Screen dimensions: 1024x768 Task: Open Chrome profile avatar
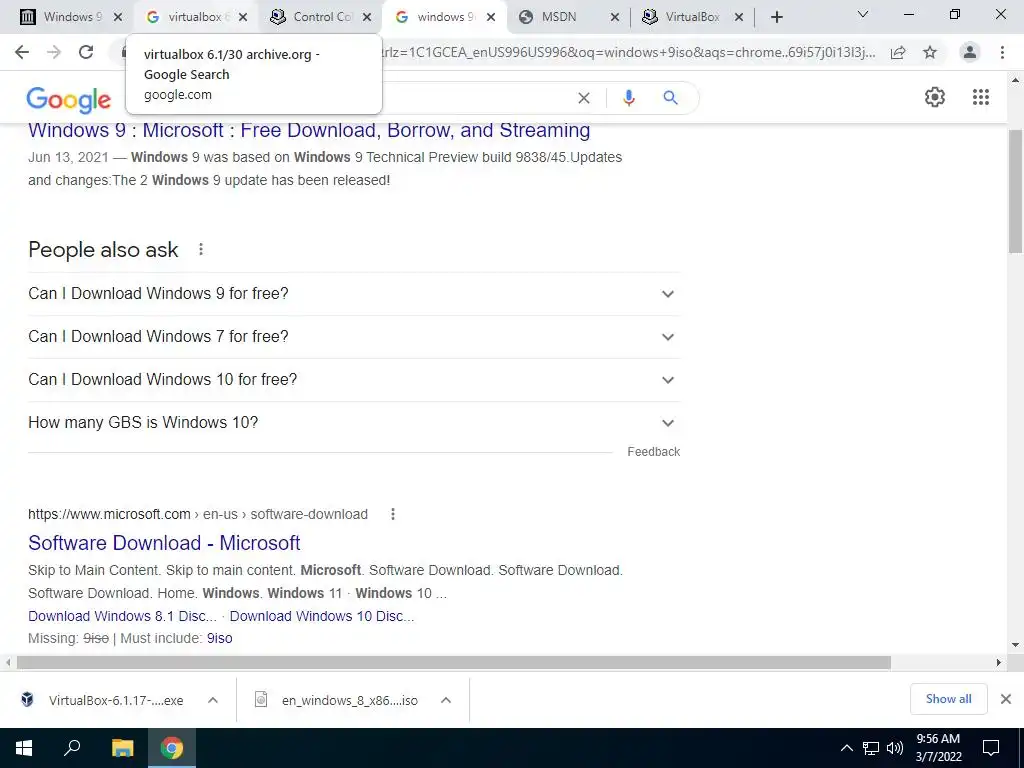tap(970, 52)
